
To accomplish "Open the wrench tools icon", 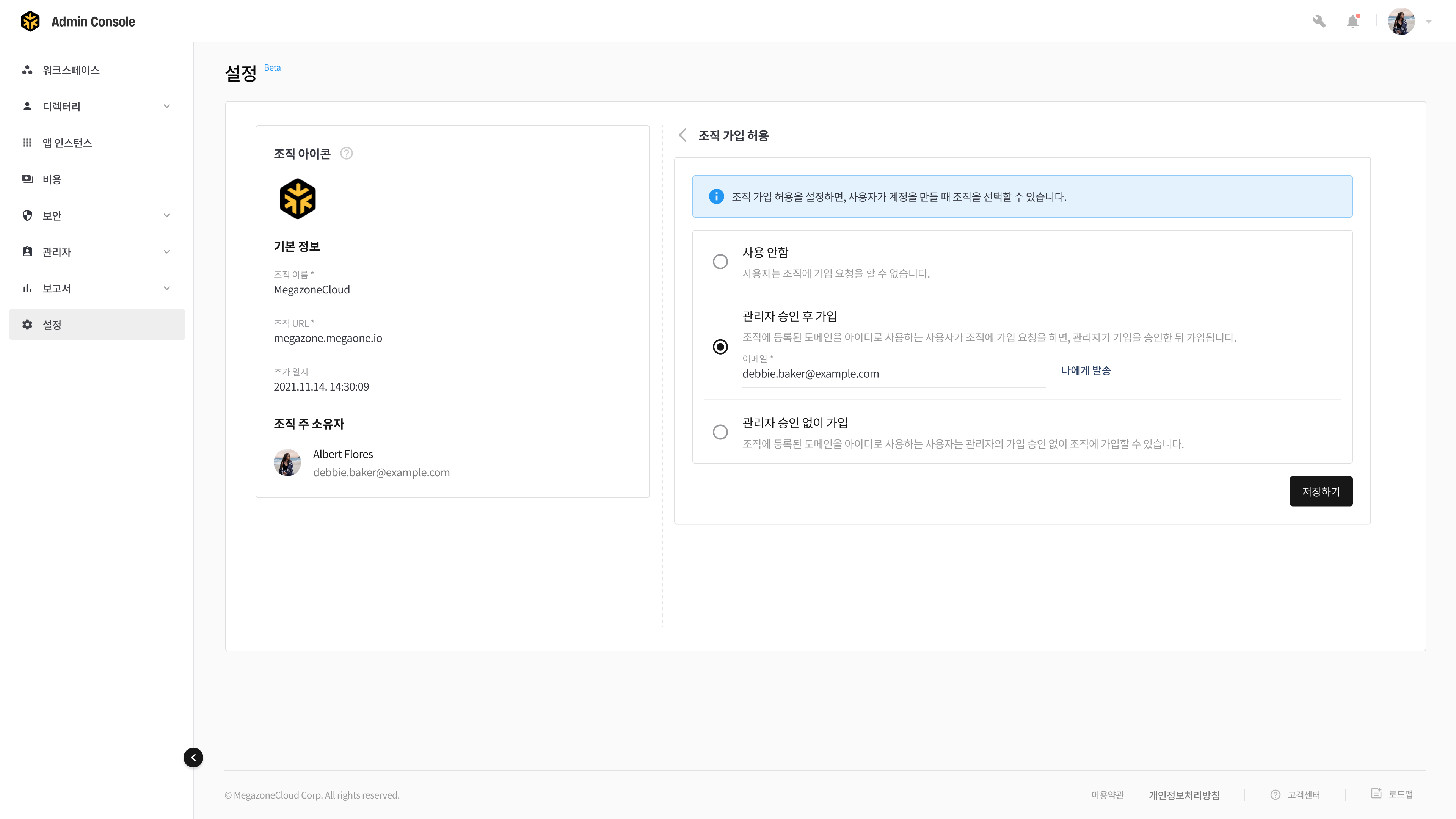I will pyautogui.click(x=1319, y=22).
